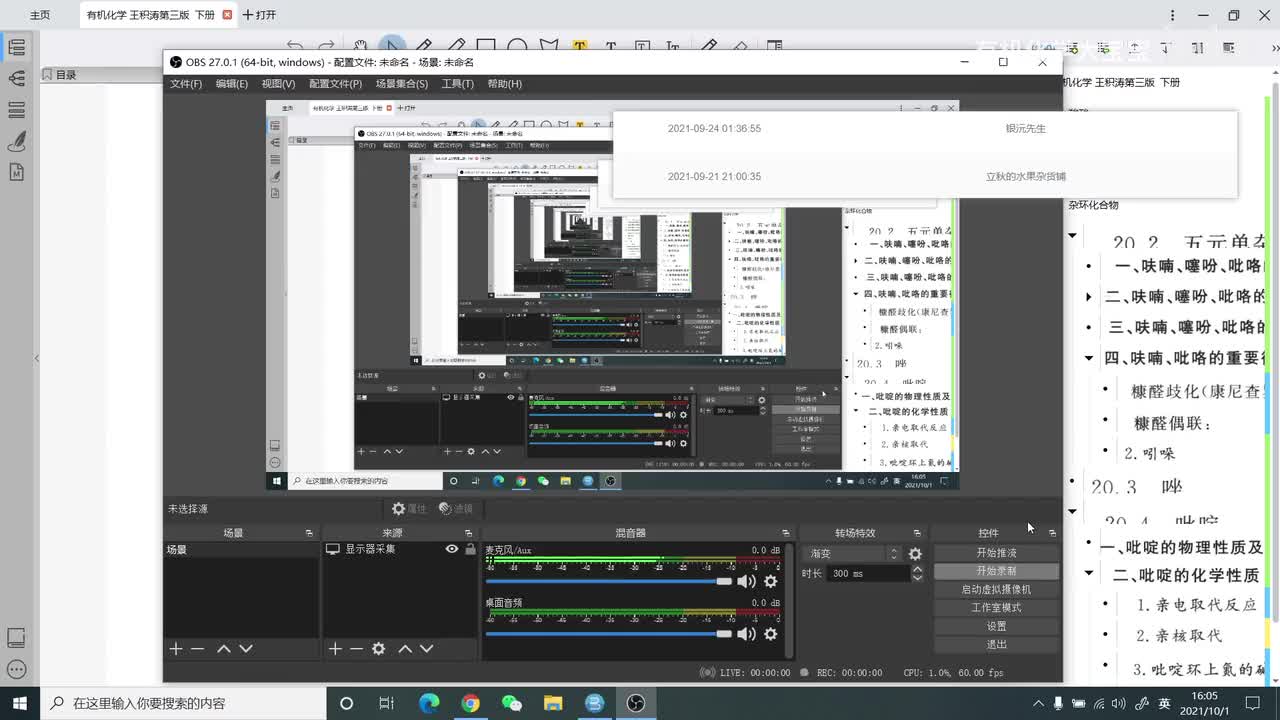Click the more options dots in reader title bar
The image size is (1280, 720).
point(1173,15)
